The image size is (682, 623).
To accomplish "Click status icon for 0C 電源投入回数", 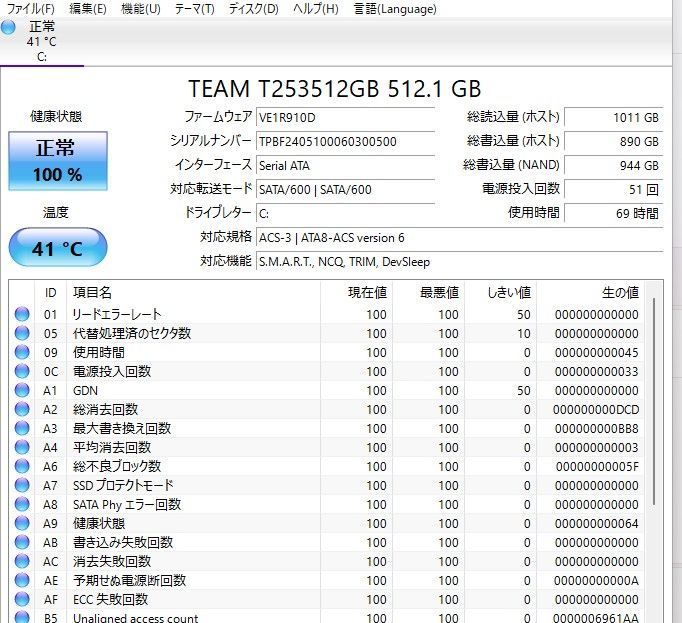I will [x=22, y=372].
